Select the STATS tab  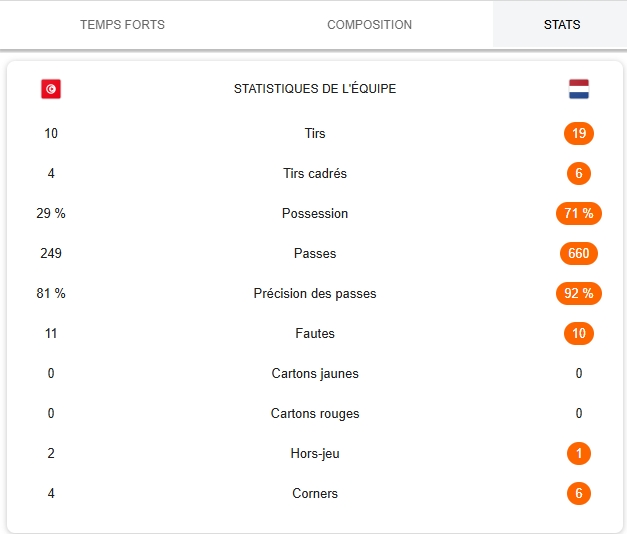coord(562,25)
